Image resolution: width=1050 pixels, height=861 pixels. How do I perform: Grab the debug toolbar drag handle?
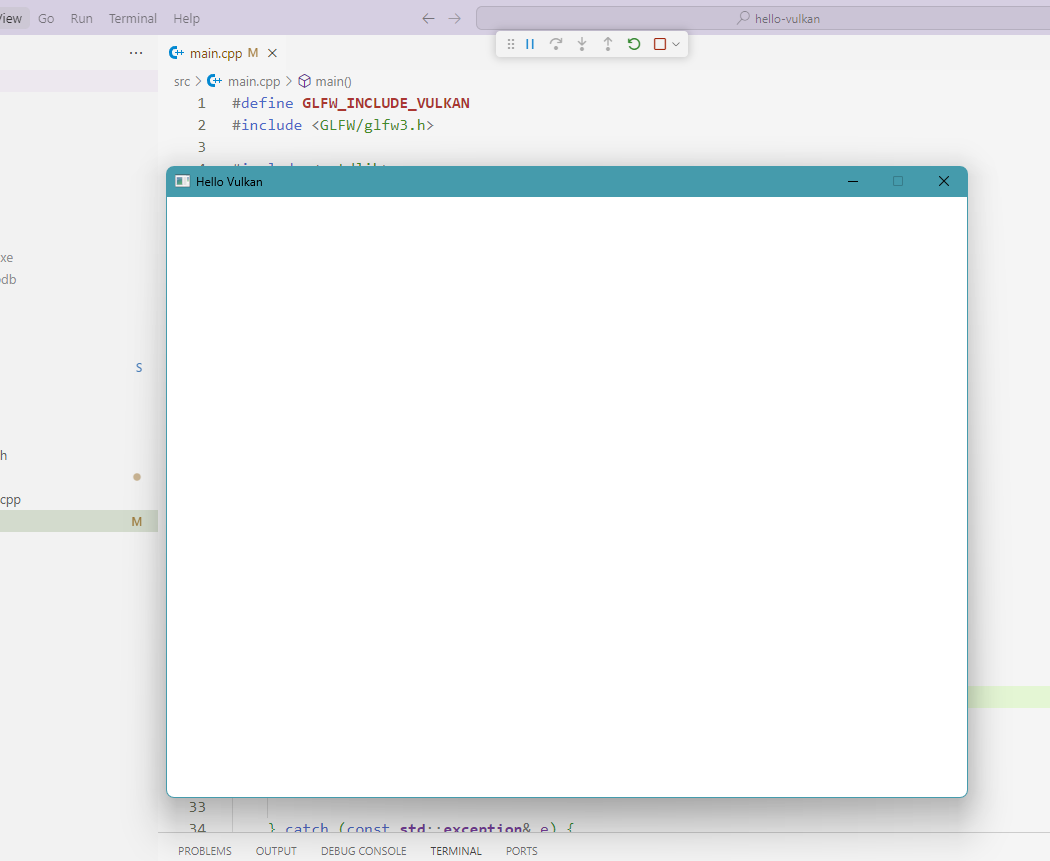510,44
